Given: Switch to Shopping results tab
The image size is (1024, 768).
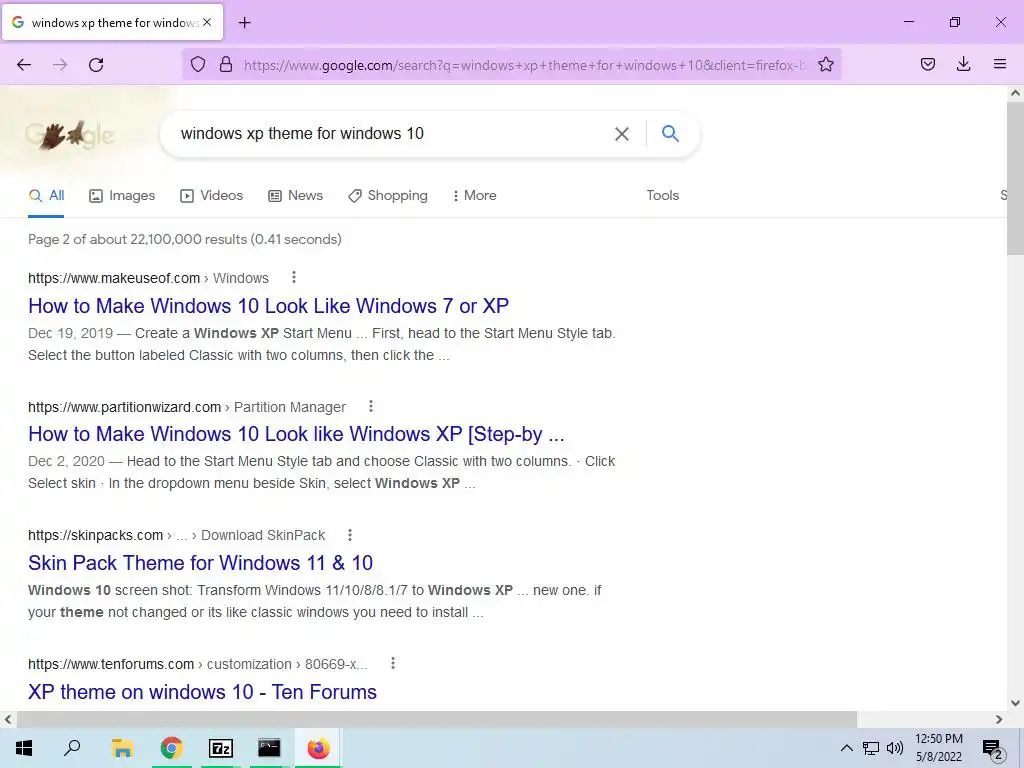Looking at the screenshot, I should [x=388, y=196].
